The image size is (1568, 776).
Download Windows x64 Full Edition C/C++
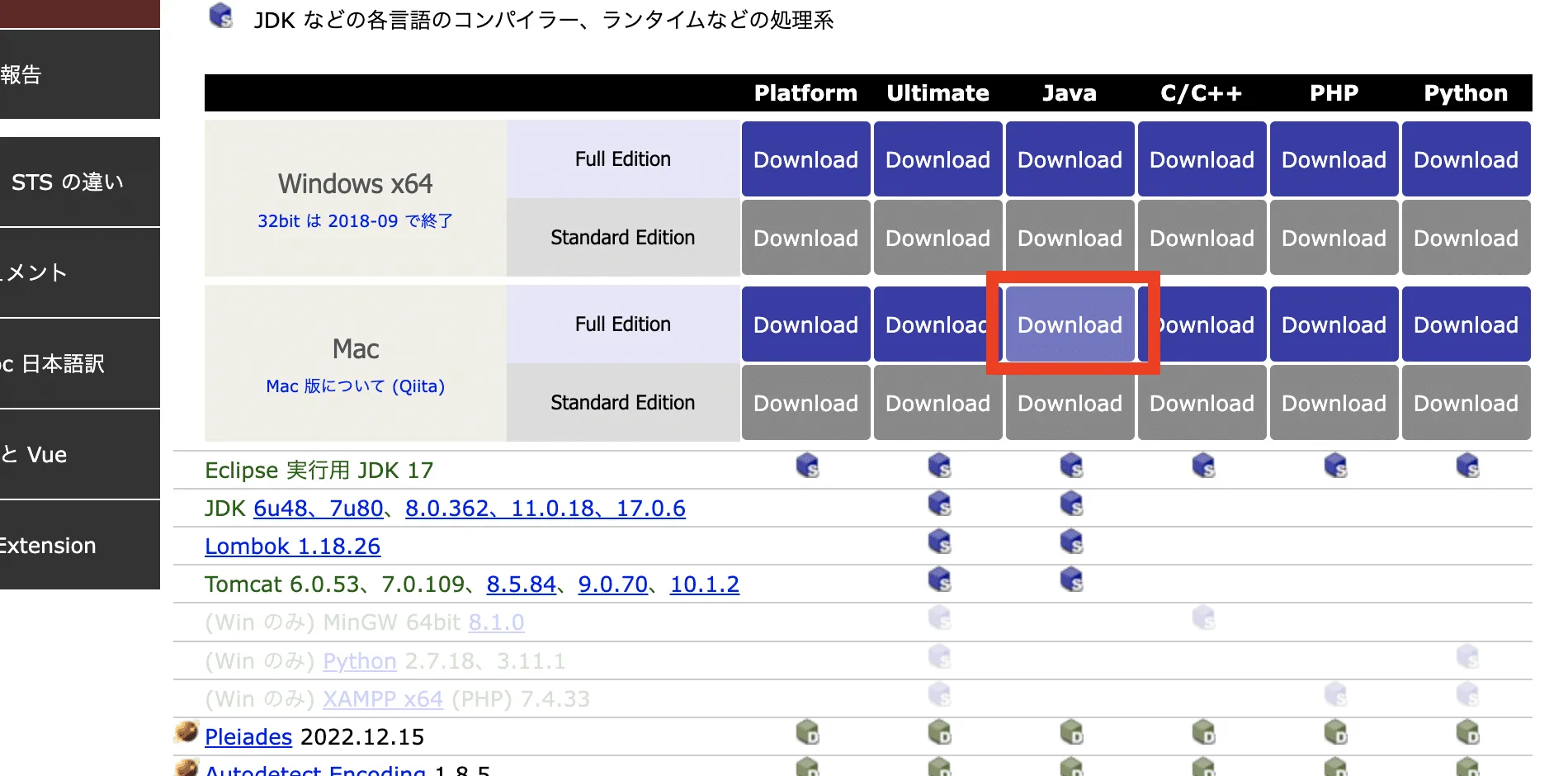pyautogui.click(x=1202, y=159)
